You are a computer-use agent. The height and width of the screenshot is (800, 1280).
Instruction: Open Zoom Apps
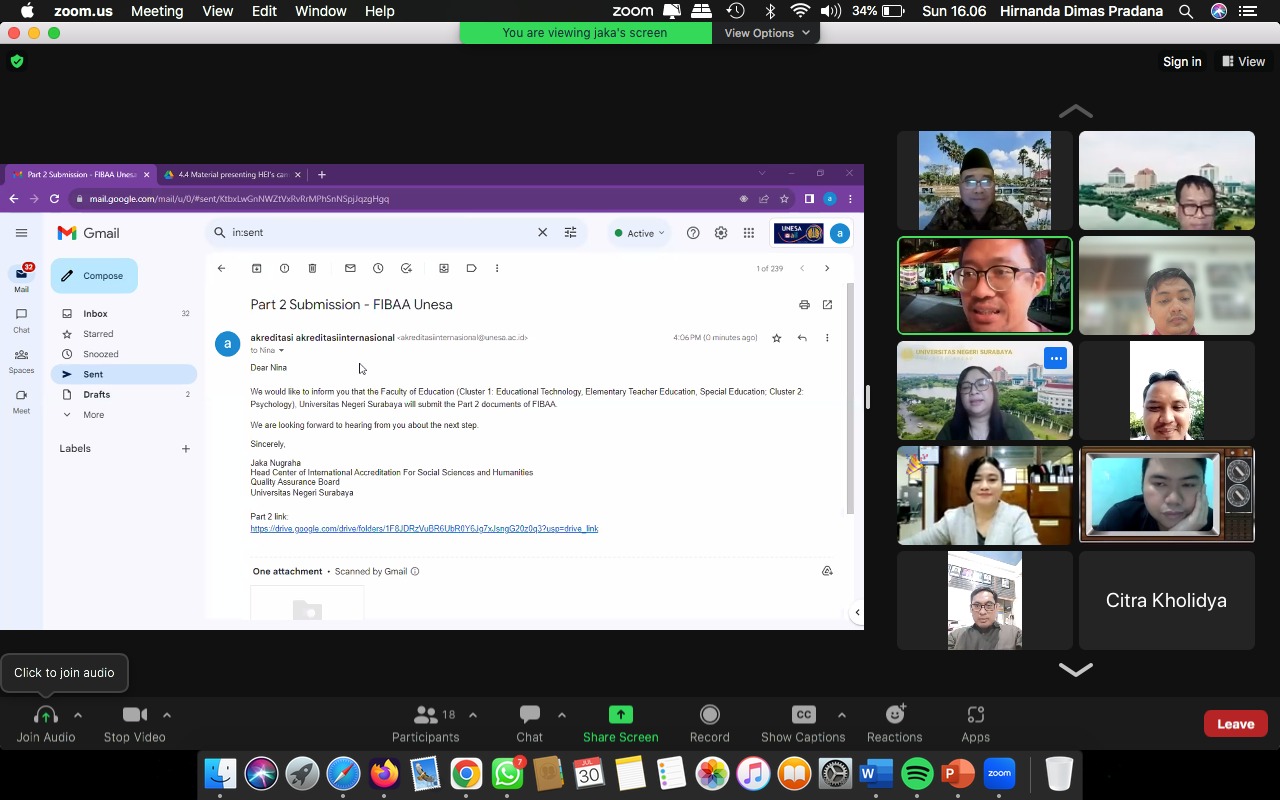[976, 724]
